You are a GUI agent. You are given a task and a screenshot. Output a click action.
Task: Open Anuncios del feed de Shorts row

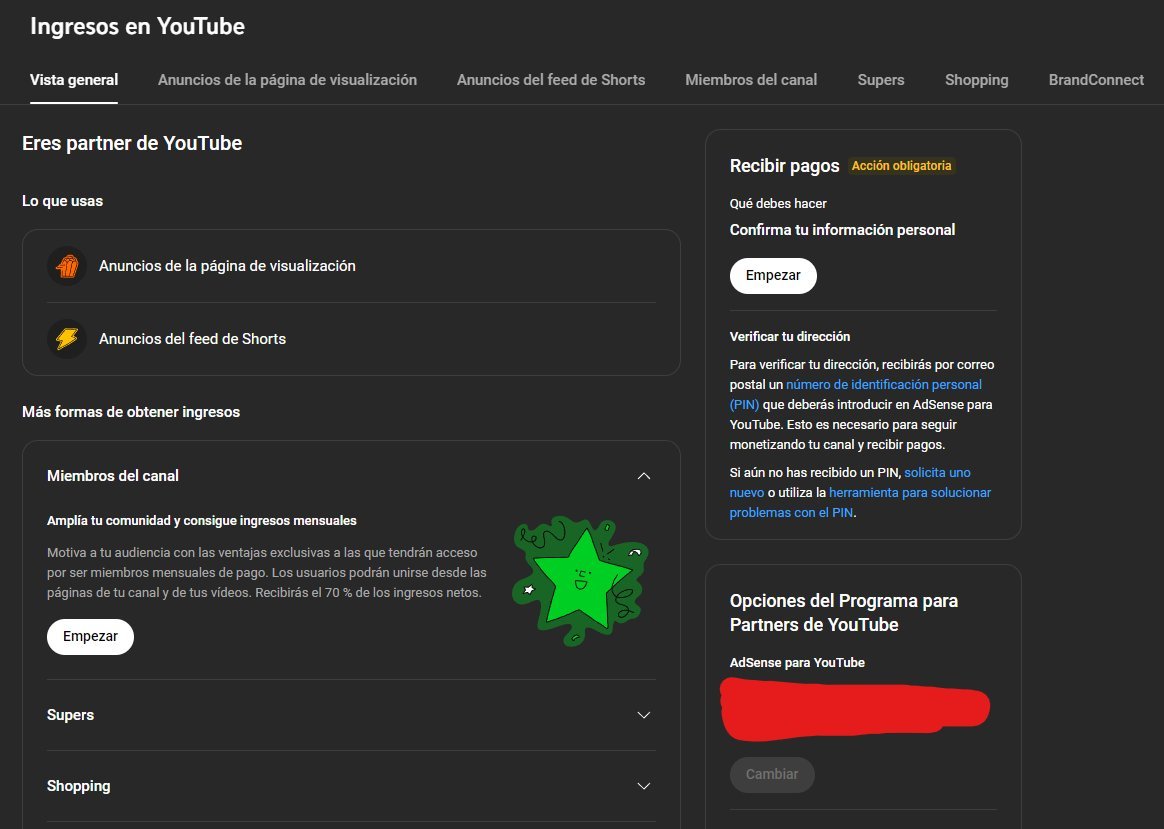[351, 338]
